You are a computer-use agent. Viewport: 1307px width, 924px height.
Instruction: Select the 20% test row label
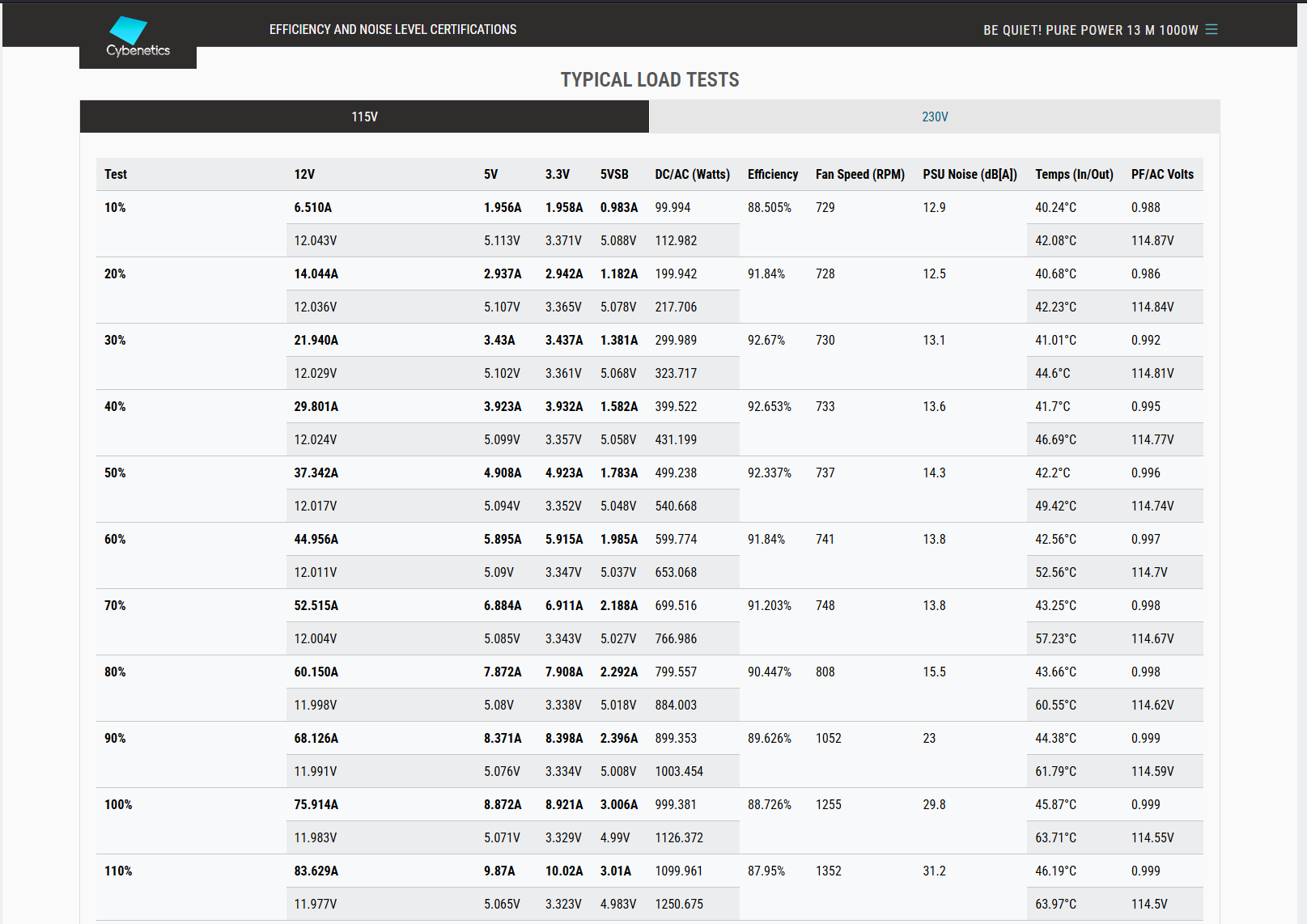(x=115, y=273)
